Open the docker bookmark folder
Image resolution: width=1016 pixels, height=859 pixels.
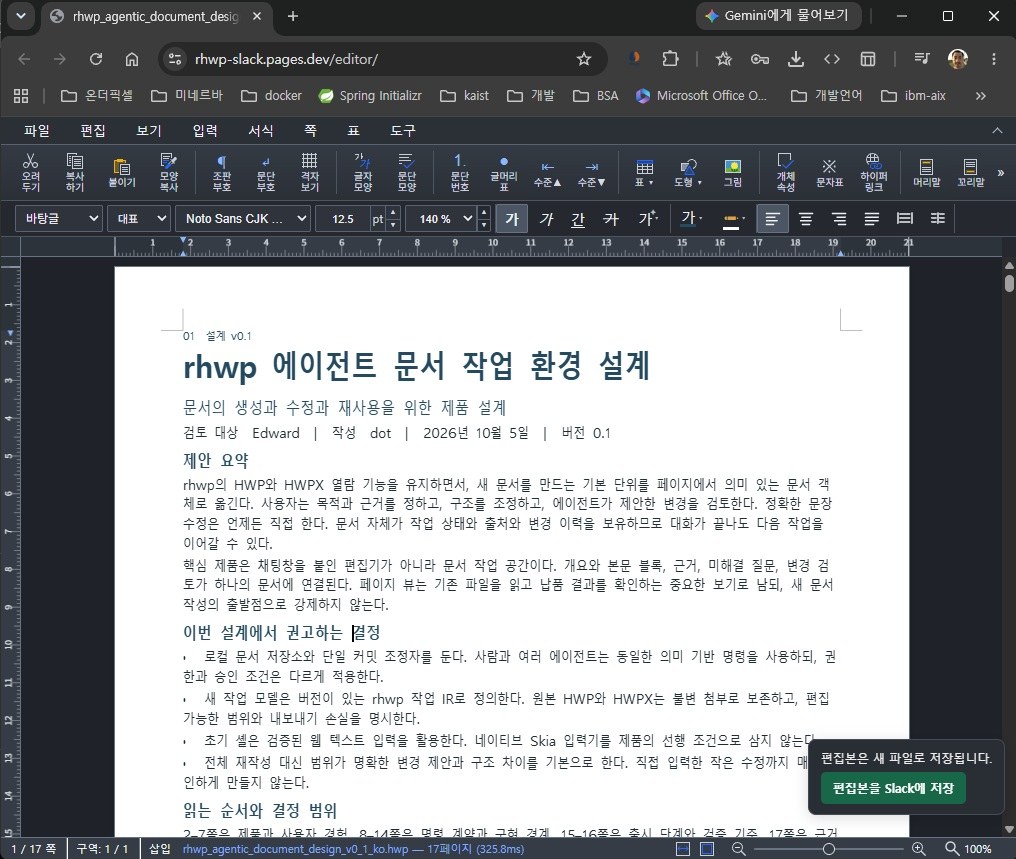[x=271, y=96]
